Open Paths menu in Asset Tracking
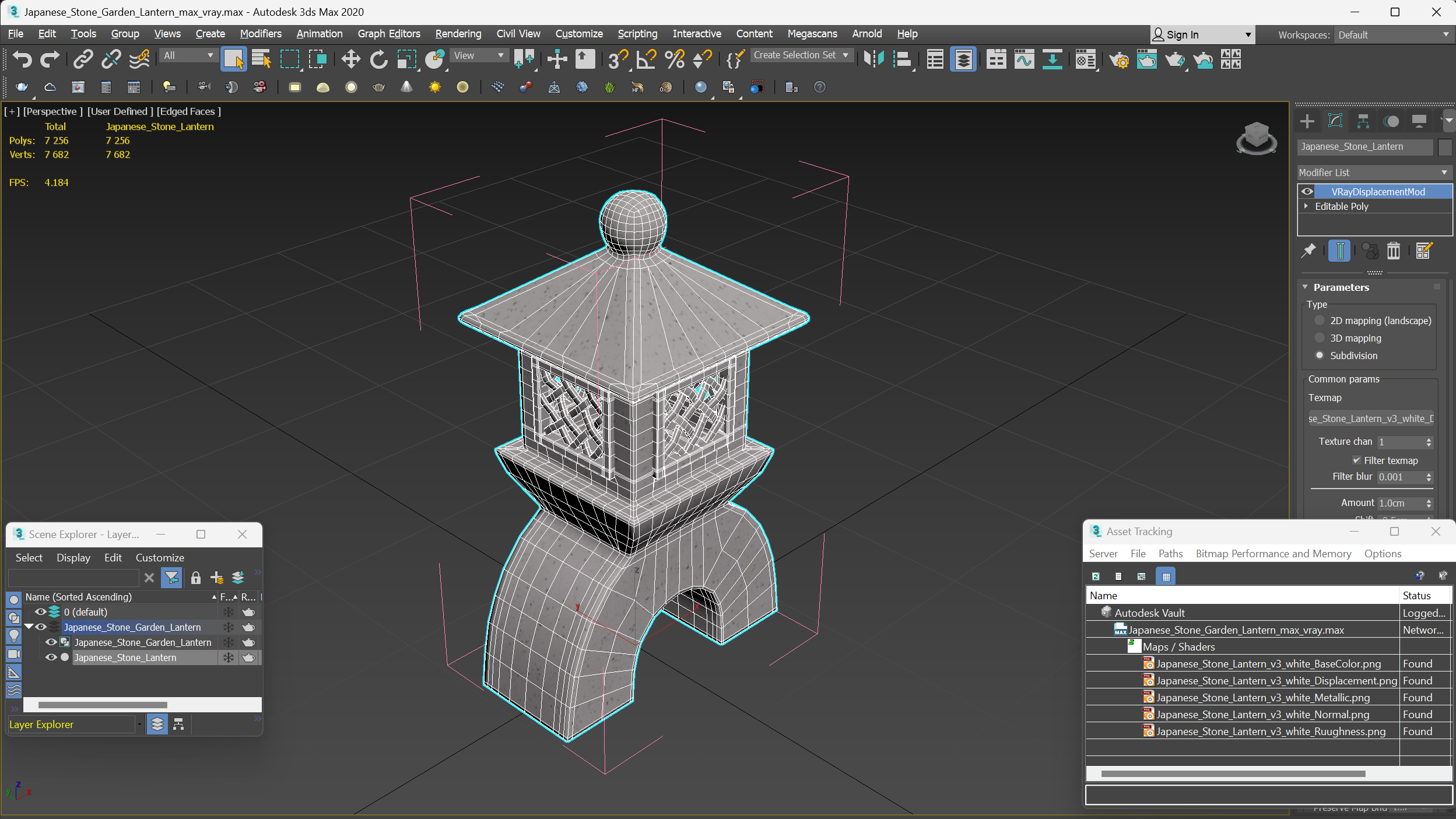1456x819 pixels. [x=1170, y=554]
